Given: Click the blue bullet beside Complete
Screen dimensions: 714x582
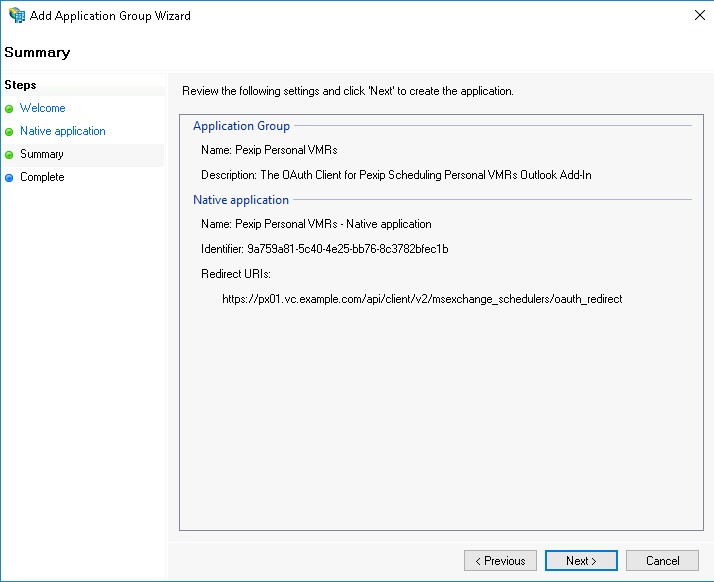Looking at the screenshot, I should [x=9, y=178].
